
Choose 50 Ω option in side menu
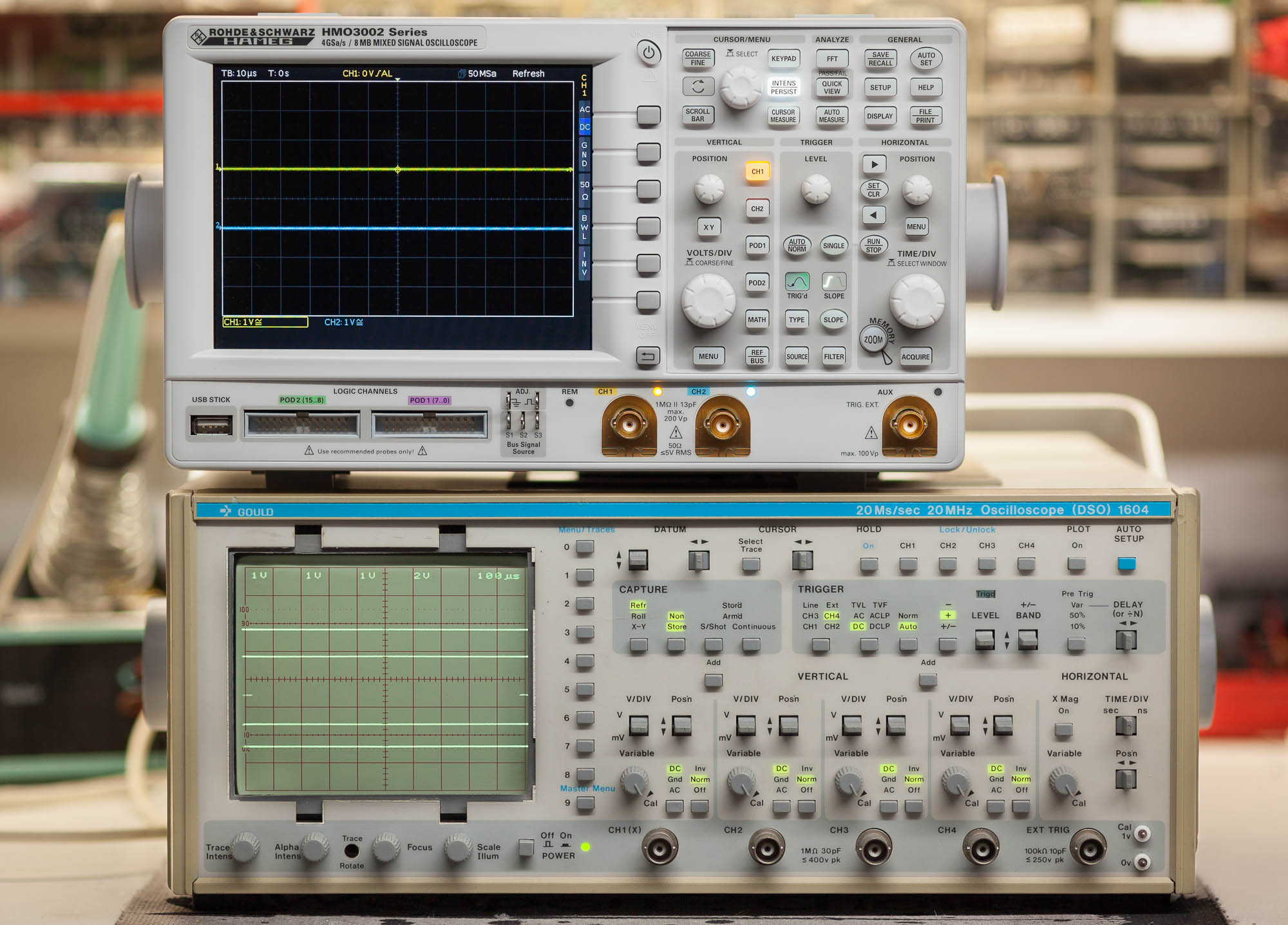tap(585, 191)
